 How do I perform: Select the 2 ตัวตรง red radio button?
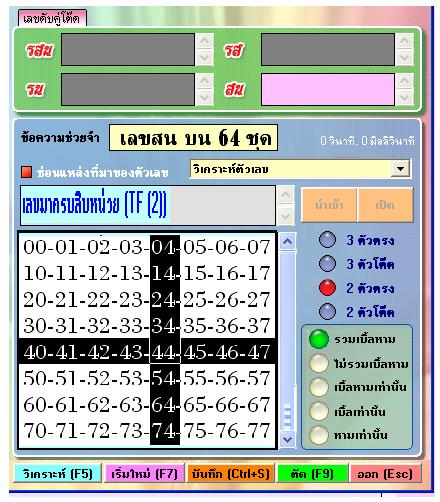327,288
